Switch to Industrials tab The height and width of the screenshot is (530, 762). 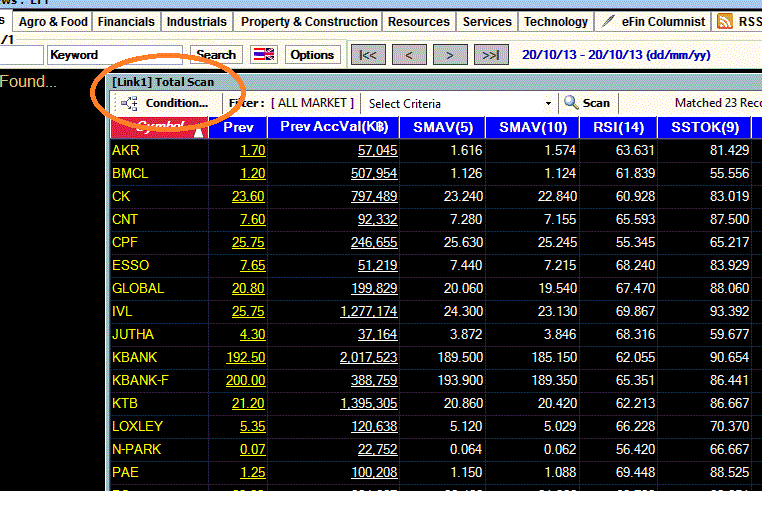pyautogui.click(x=196, y=22)
